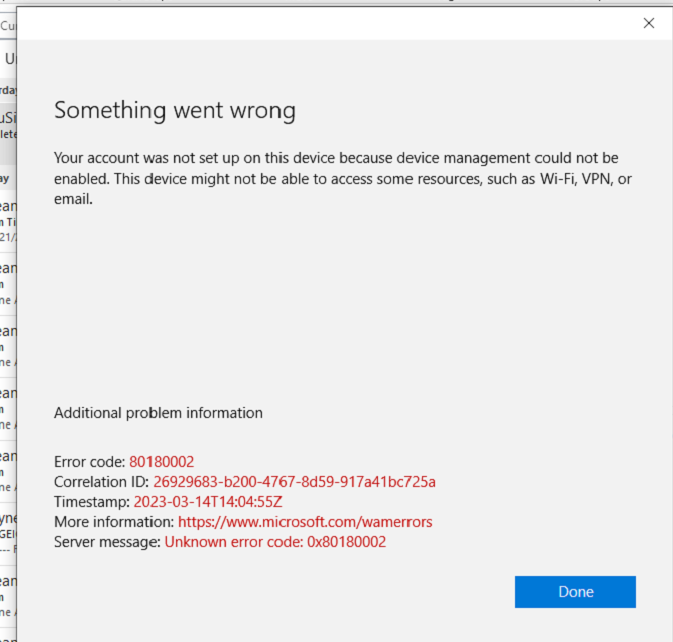
Task: Click the Done button
Action: (x=575, y=592)
